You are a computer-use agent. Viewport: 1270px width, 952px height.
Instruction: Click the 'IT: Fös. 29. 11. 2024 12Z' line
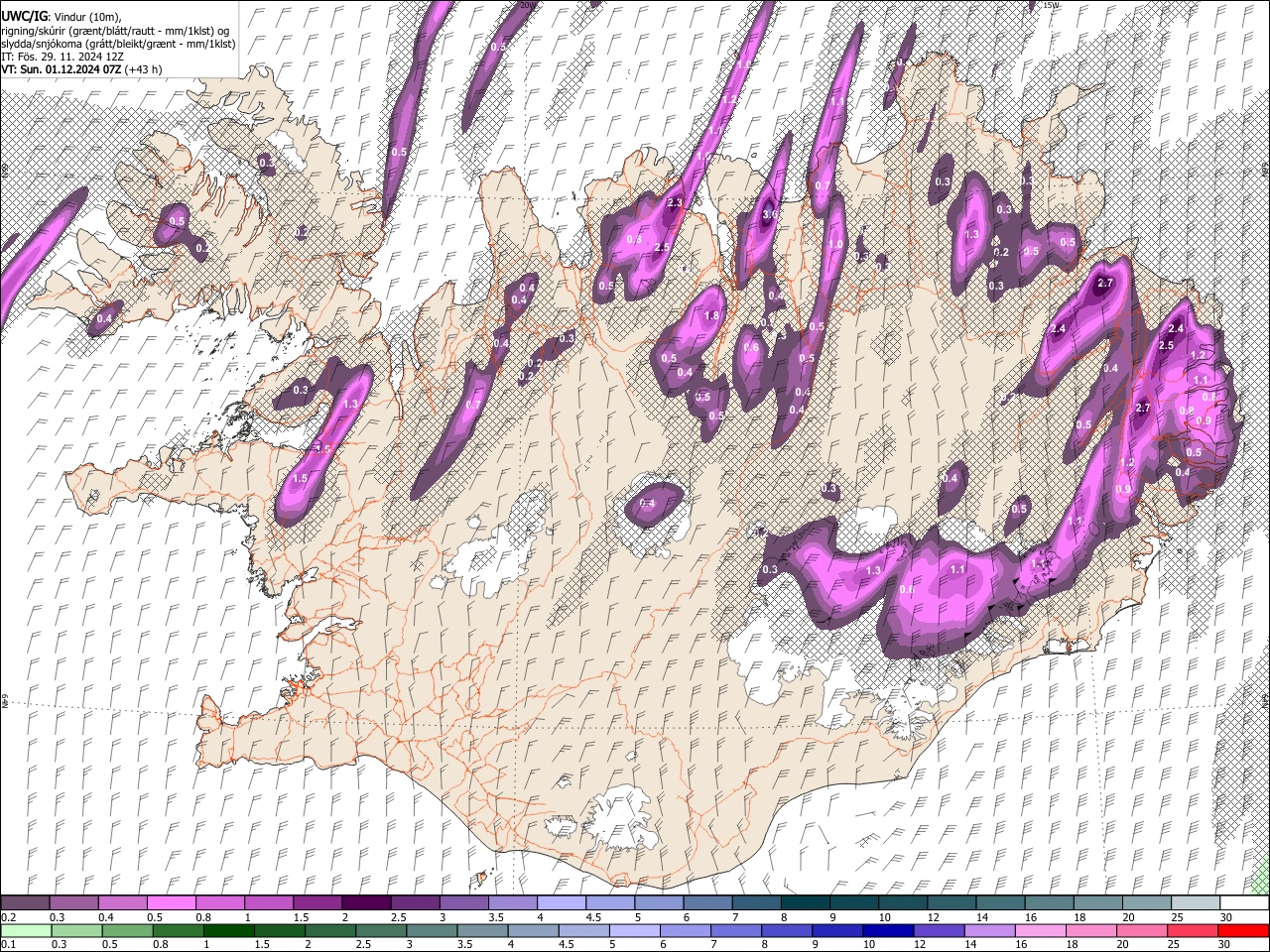pos(63,57)
